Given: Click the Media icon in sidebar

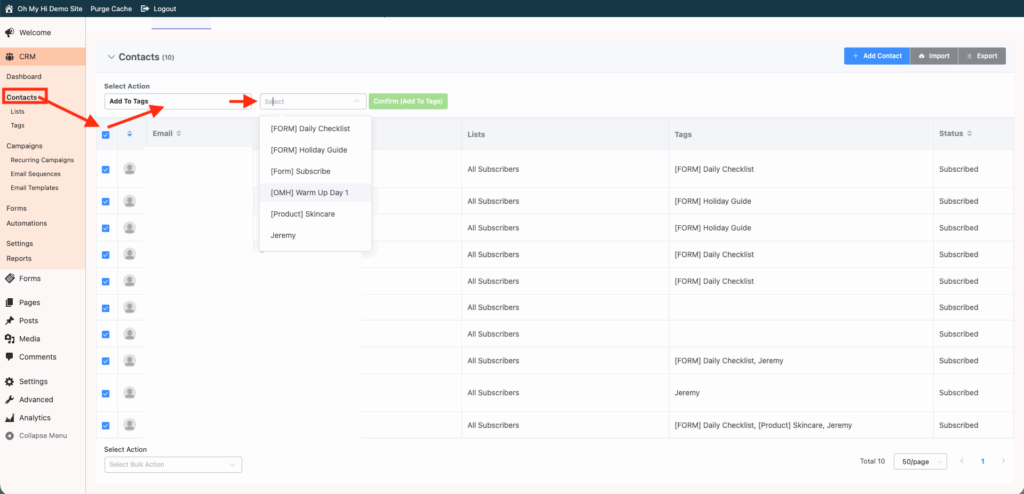Looking at the screenshot, I should coord(9,339).
